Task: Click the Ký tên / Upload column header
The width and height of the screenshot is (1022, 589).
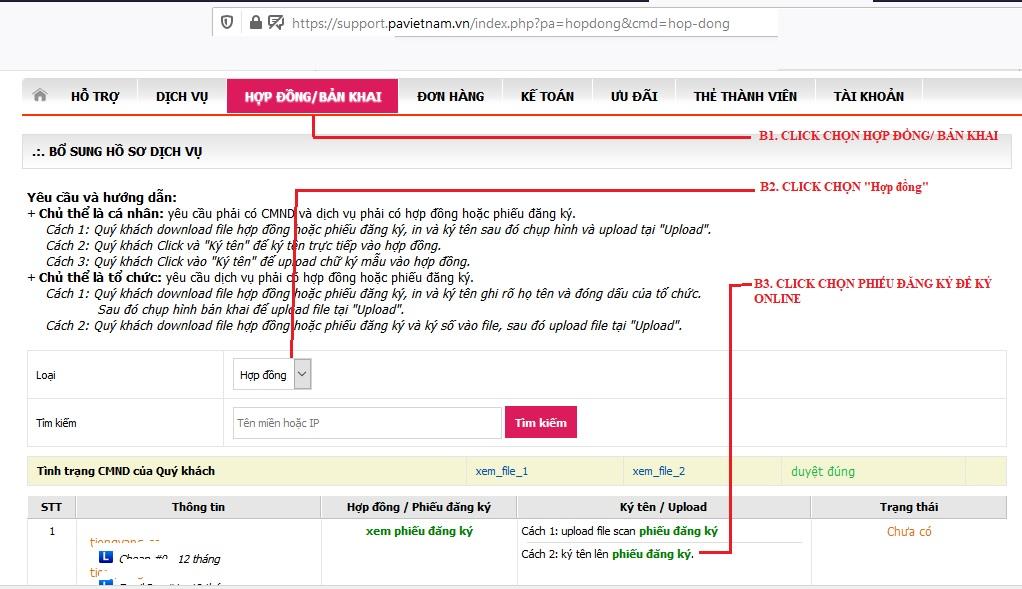Action: [663, 507]
